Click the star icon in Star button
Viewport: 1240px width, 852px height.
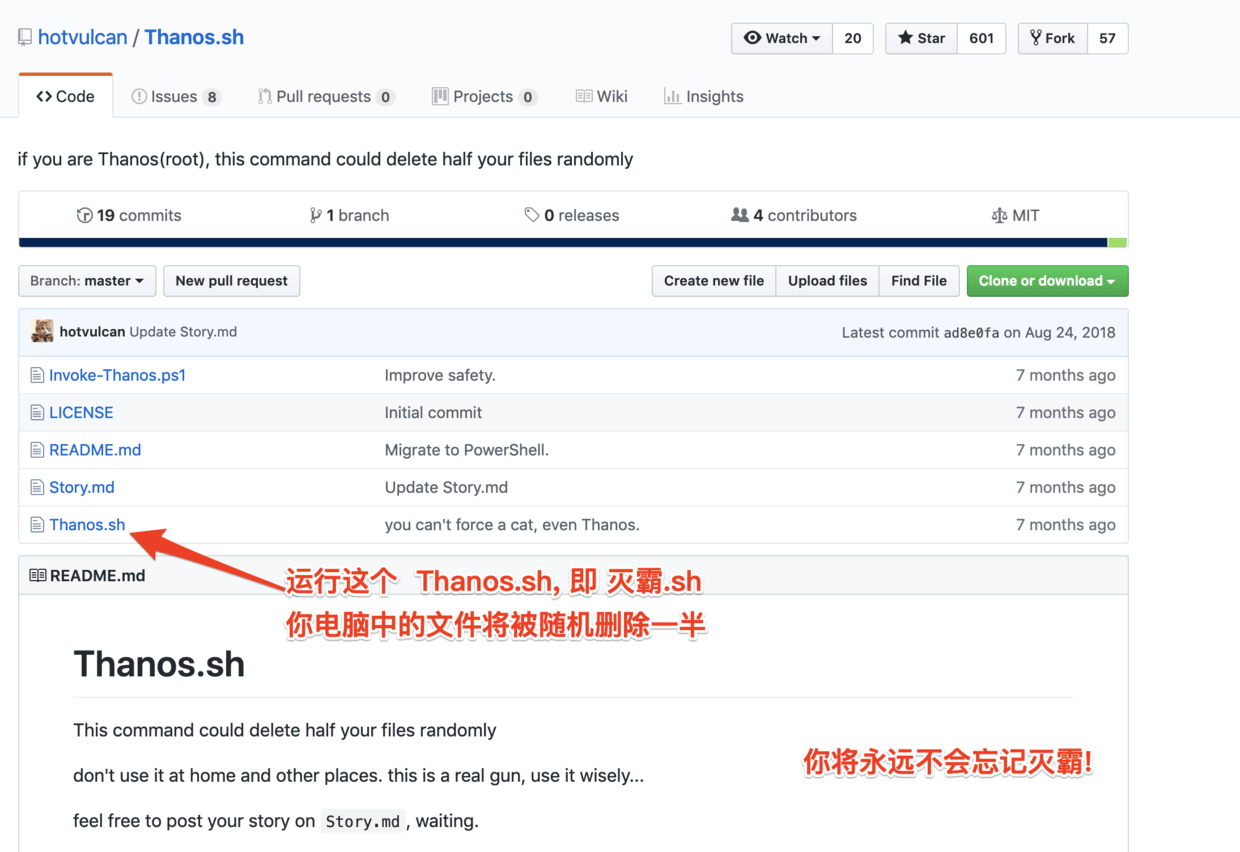[905, 38]
